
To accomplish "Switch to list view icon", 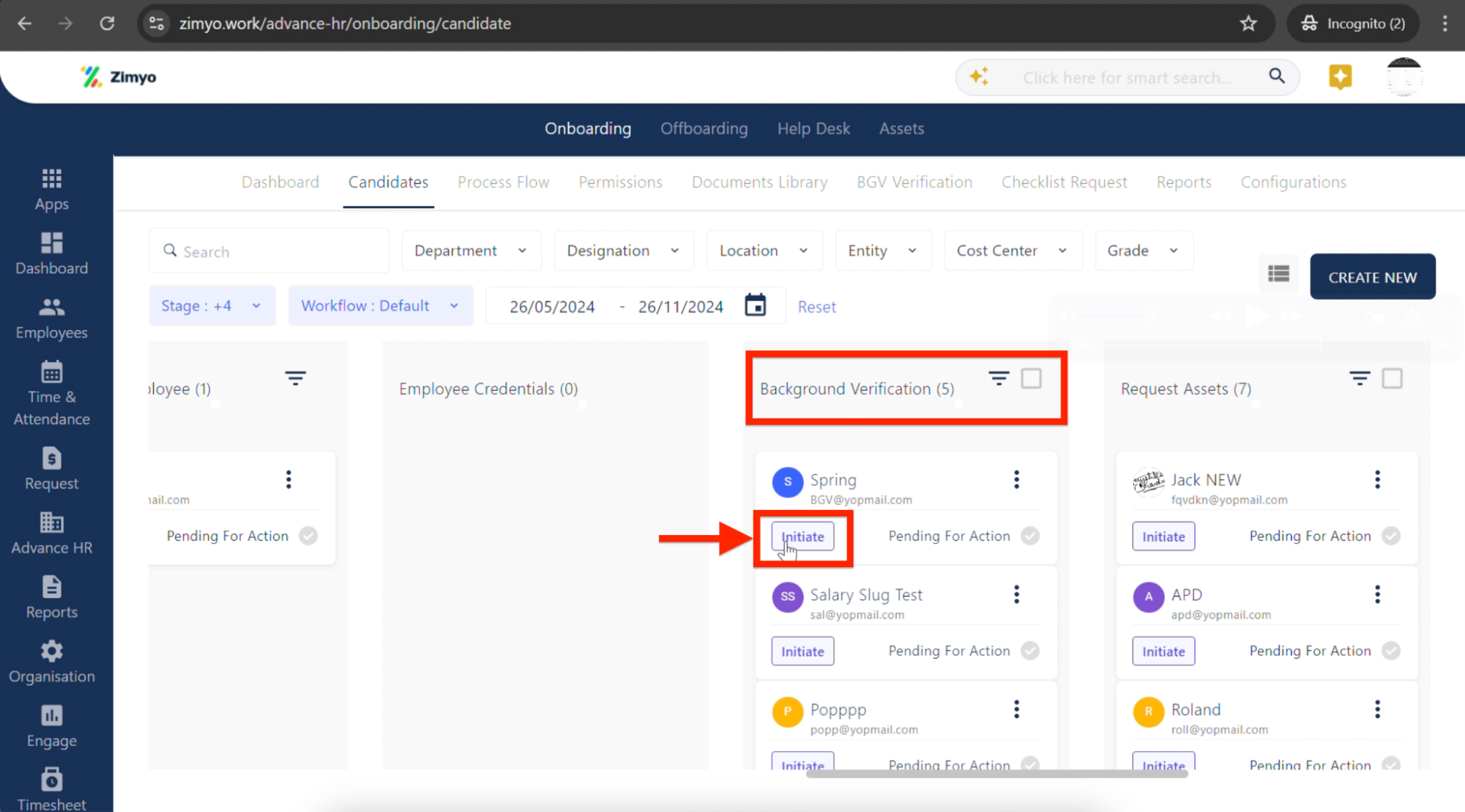I will point(1278,274).
